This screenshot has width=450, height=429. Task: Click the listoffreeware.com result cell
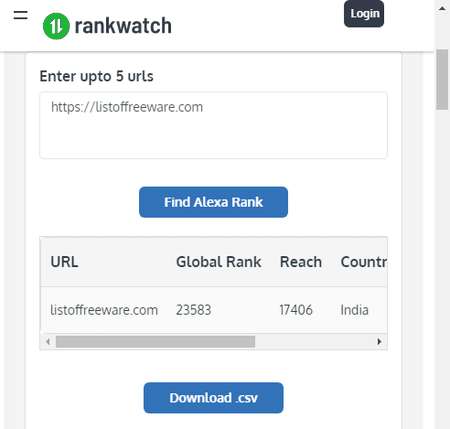coord(104,310)
